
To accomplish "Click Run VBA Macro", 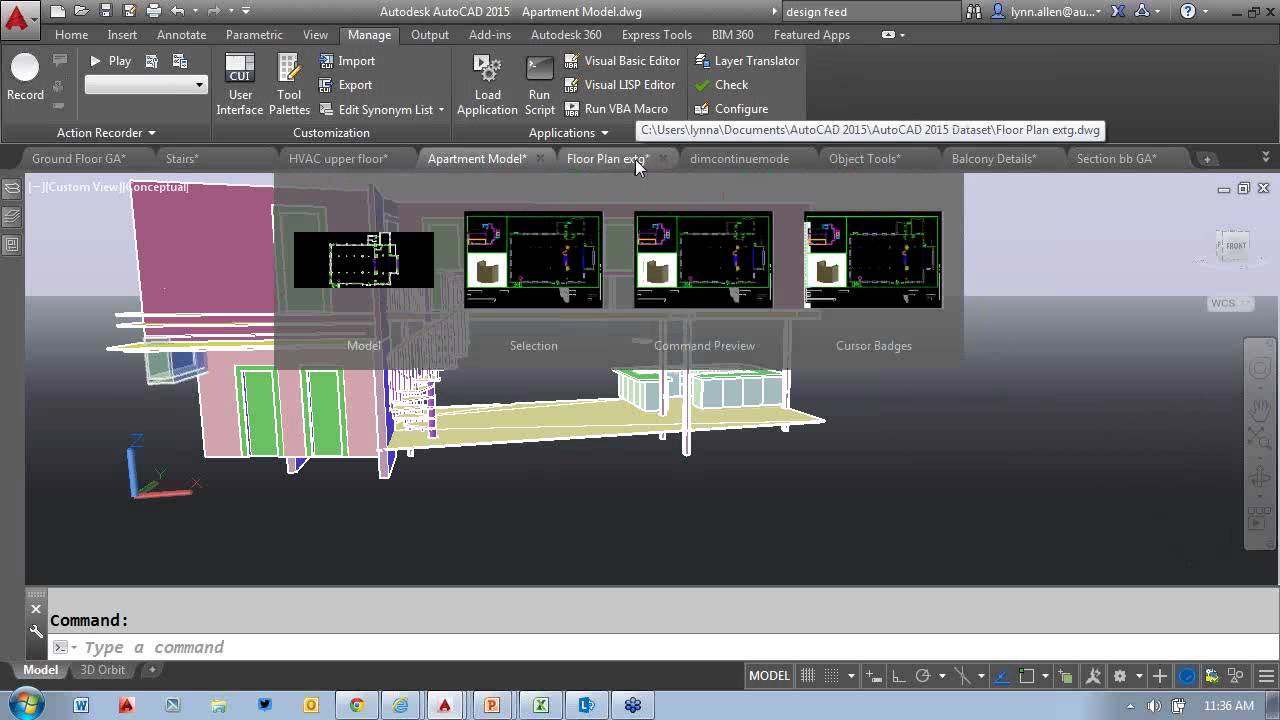I will (x=616, y=109).
